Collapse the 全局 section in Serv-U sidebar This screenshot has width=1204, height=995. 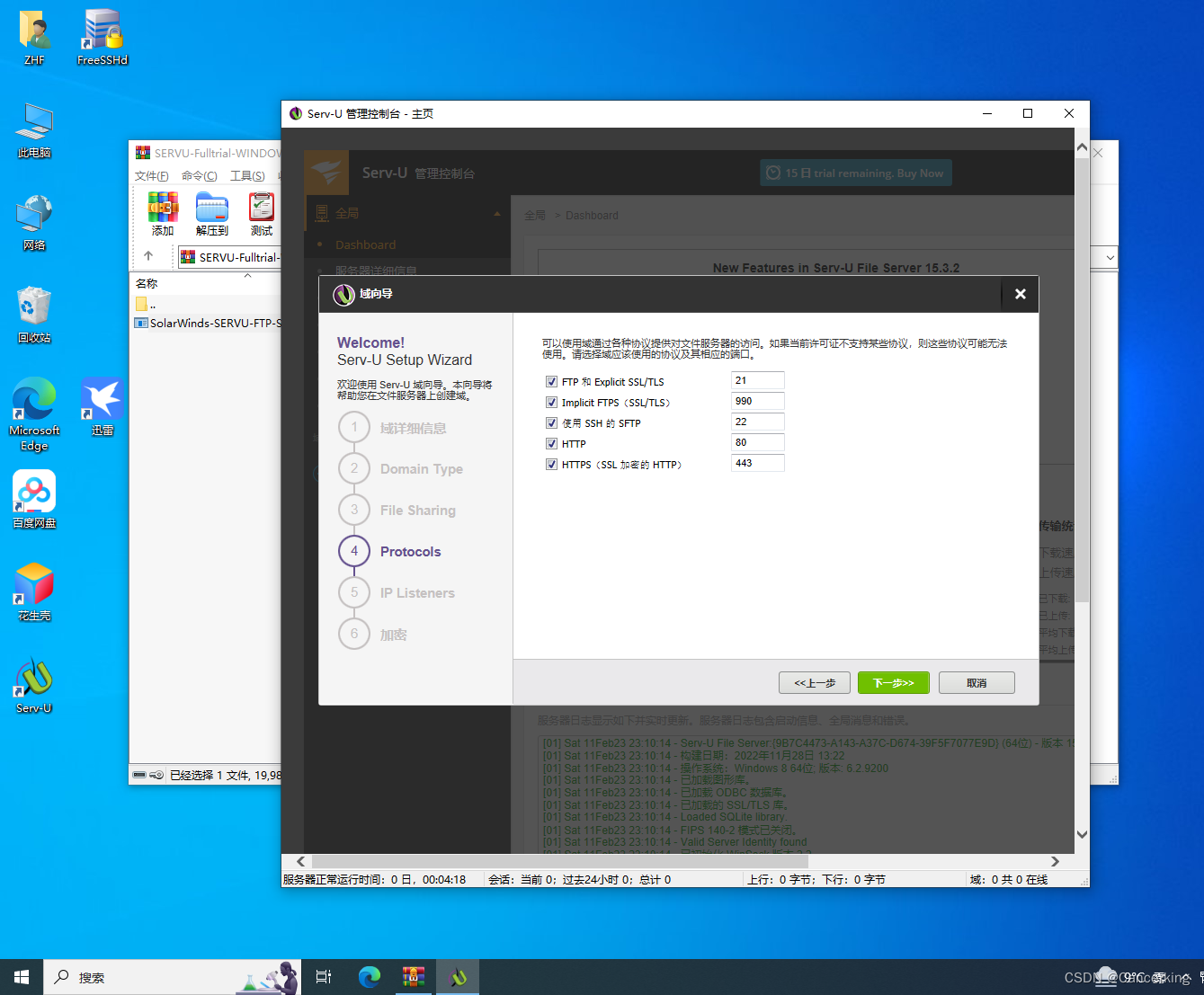(497, 214)
